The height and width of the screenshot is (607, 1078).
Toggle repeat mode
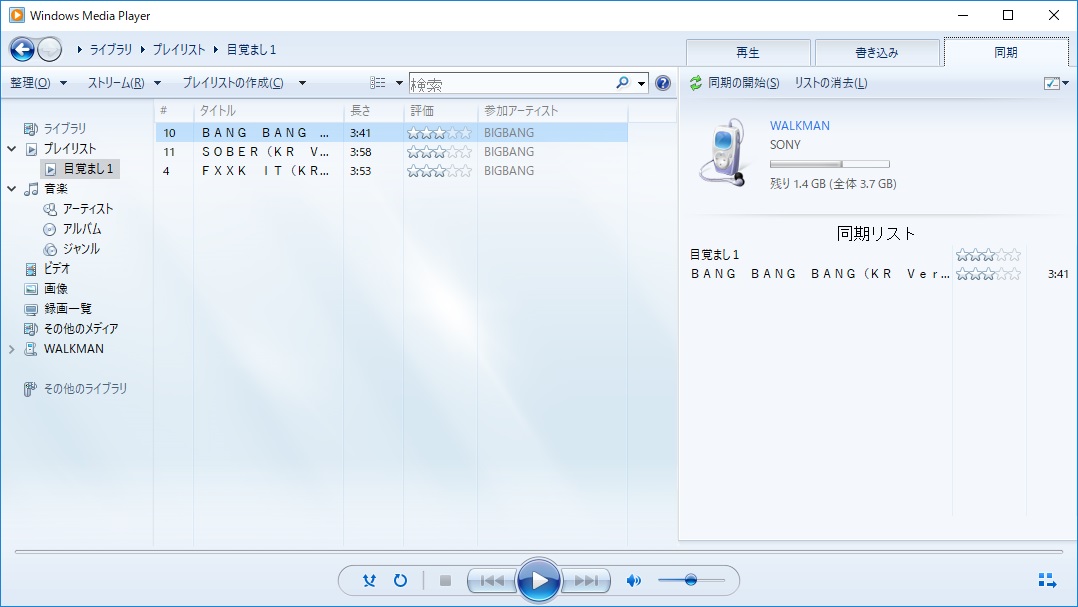(x=400, y=581)
